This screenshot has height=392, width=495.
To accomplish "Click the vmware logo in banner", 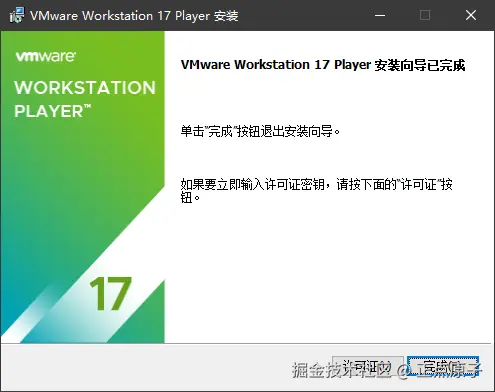I will tap(46, 56).
